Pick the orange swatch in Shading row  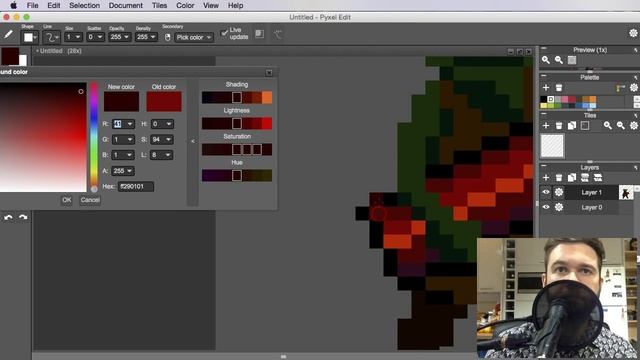[x=267, y=98]
